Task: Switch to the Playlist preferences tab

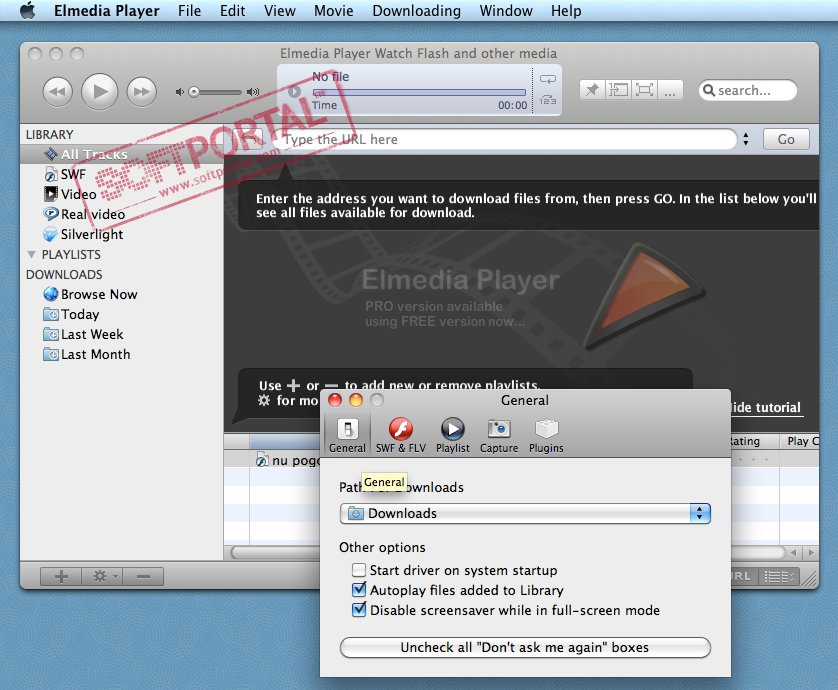Action: click(453, 435)
